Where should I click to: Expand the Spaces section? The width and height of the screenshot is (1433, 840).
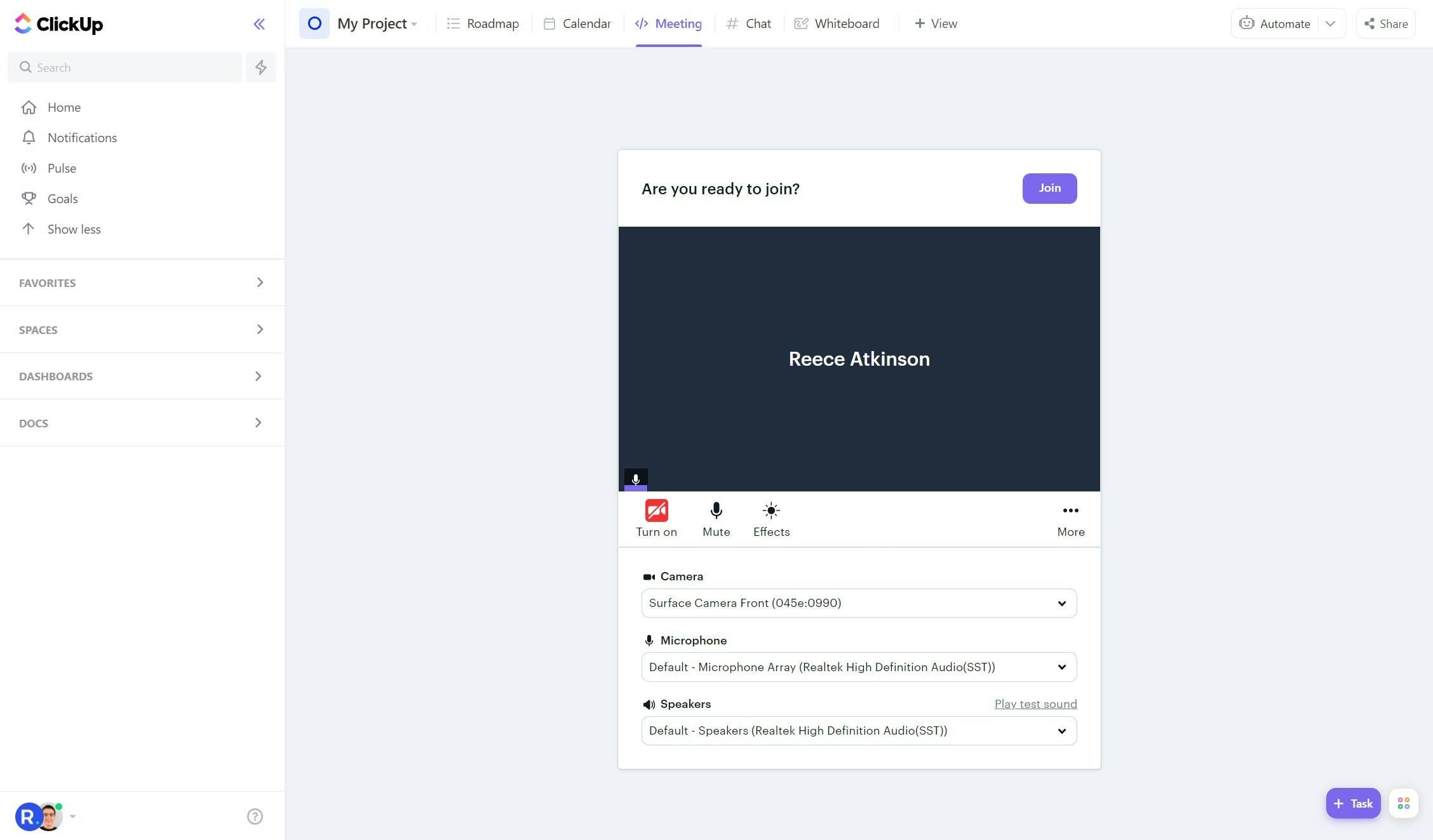[x=142, y=330]
